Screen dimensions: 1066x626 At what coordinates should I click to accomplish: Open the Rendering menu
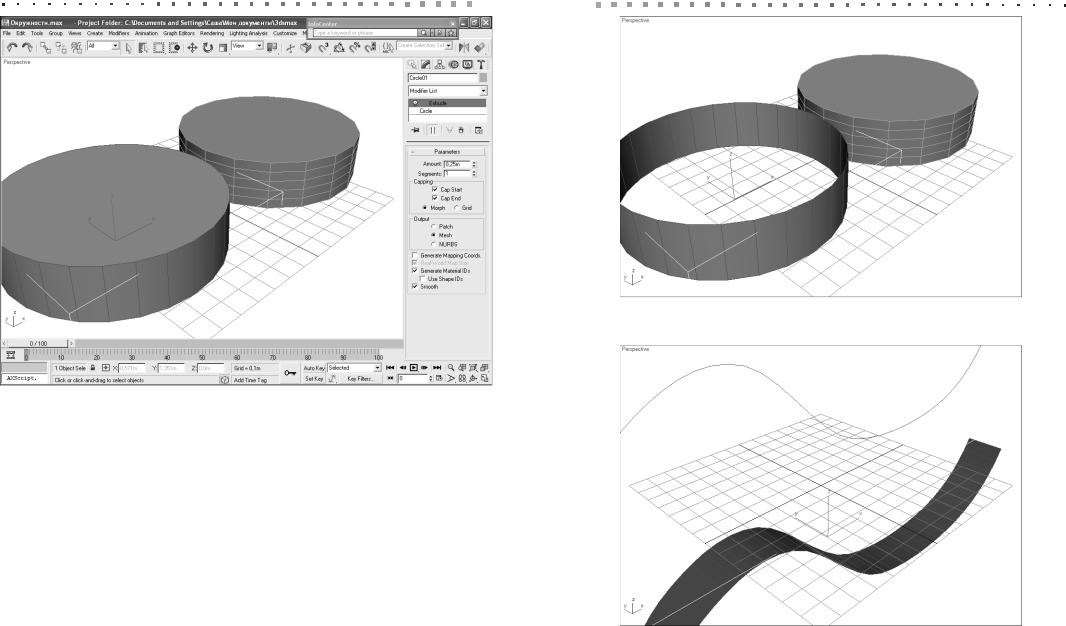(211, 33)
